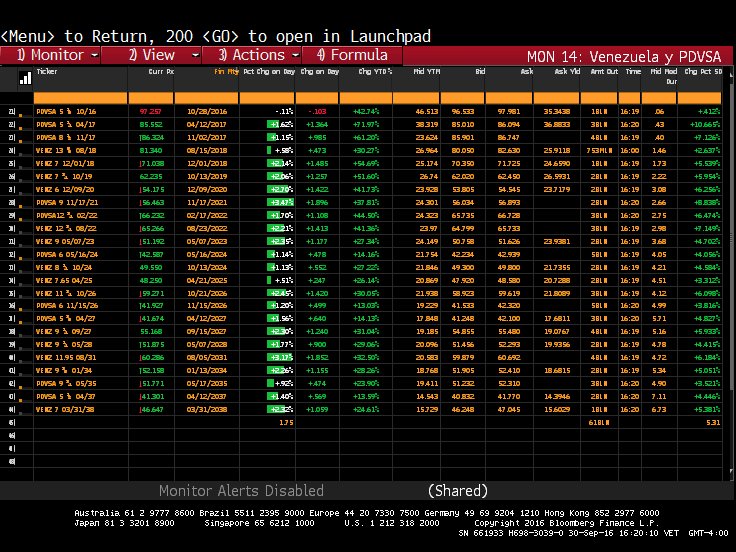Click maturity date 08/15/2018
This screenshot has height=552, width=736.
(x=207, y=151)
